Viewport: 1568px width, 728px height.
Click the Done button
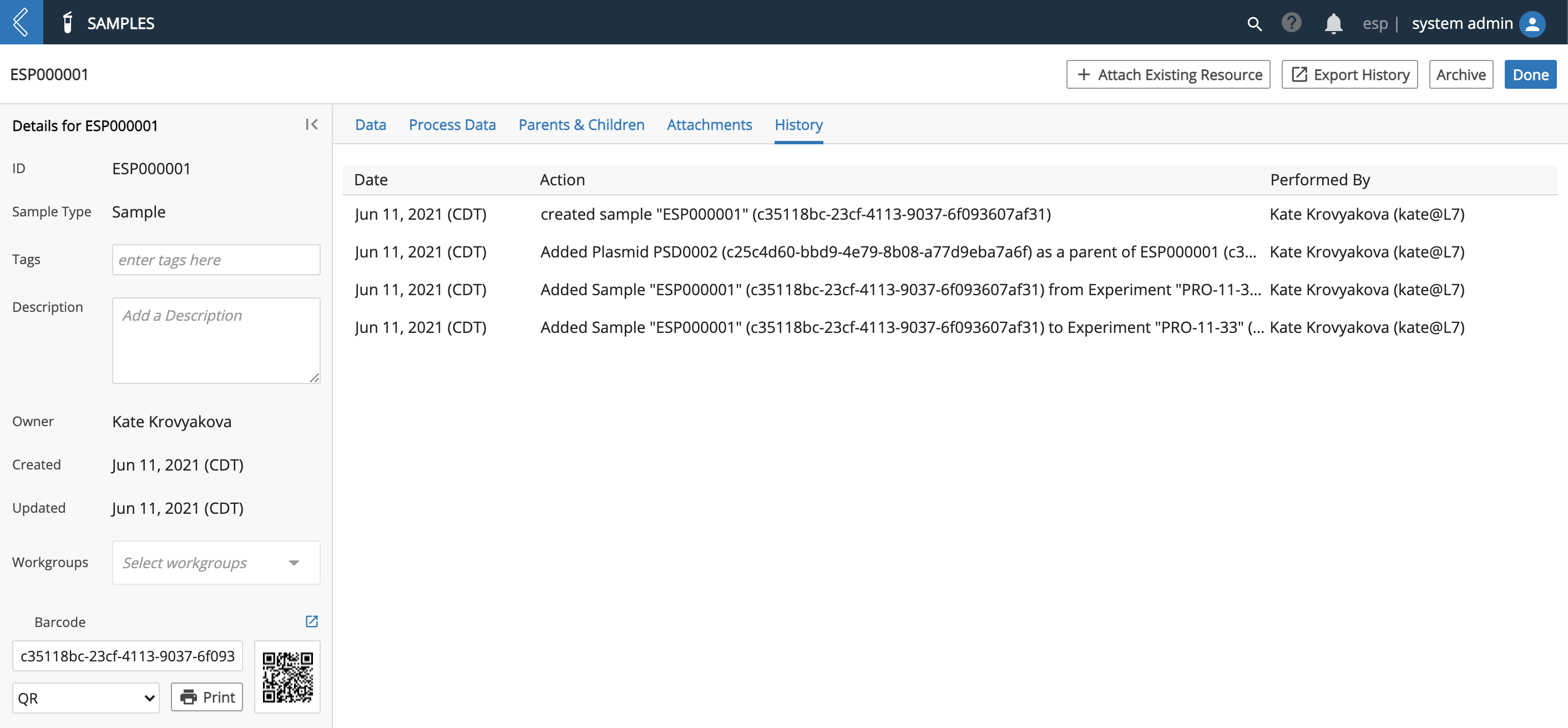pos(1530,74)
